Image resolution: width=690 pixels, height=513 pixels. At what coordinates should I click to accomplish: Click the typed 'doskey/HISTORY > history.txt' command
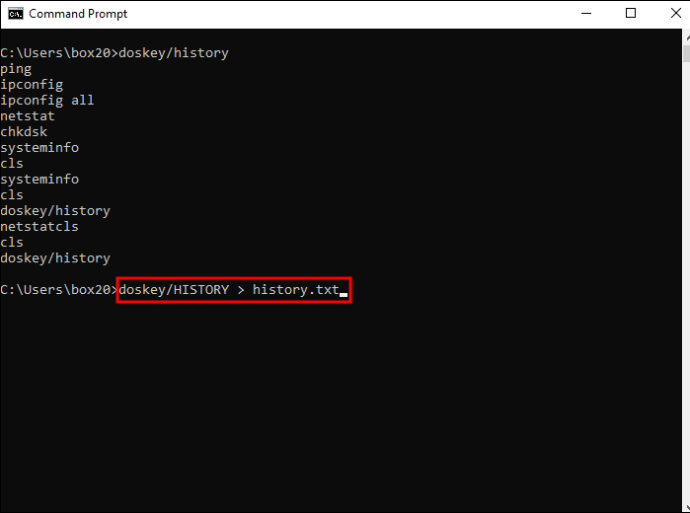coord(229,290)
